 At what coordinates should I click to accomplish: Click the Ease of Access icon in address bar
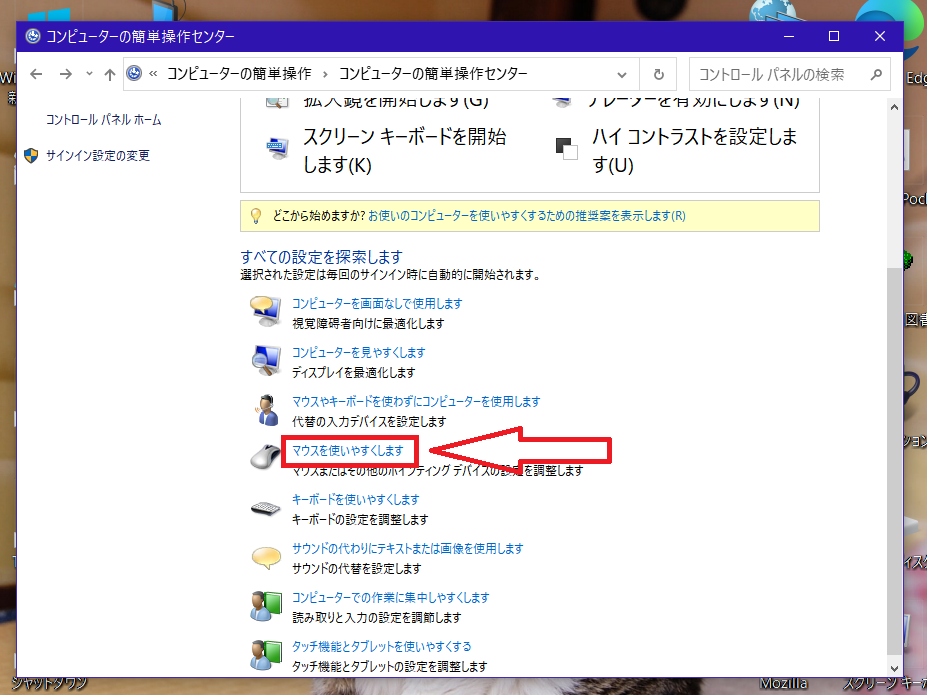click(134, 73)
